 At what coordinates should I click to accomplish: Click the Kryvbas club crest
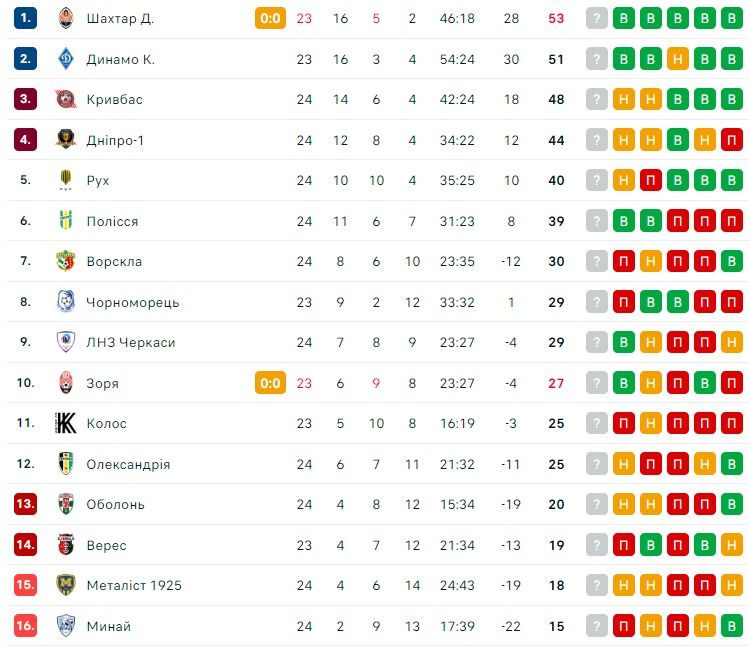[66, 99]
